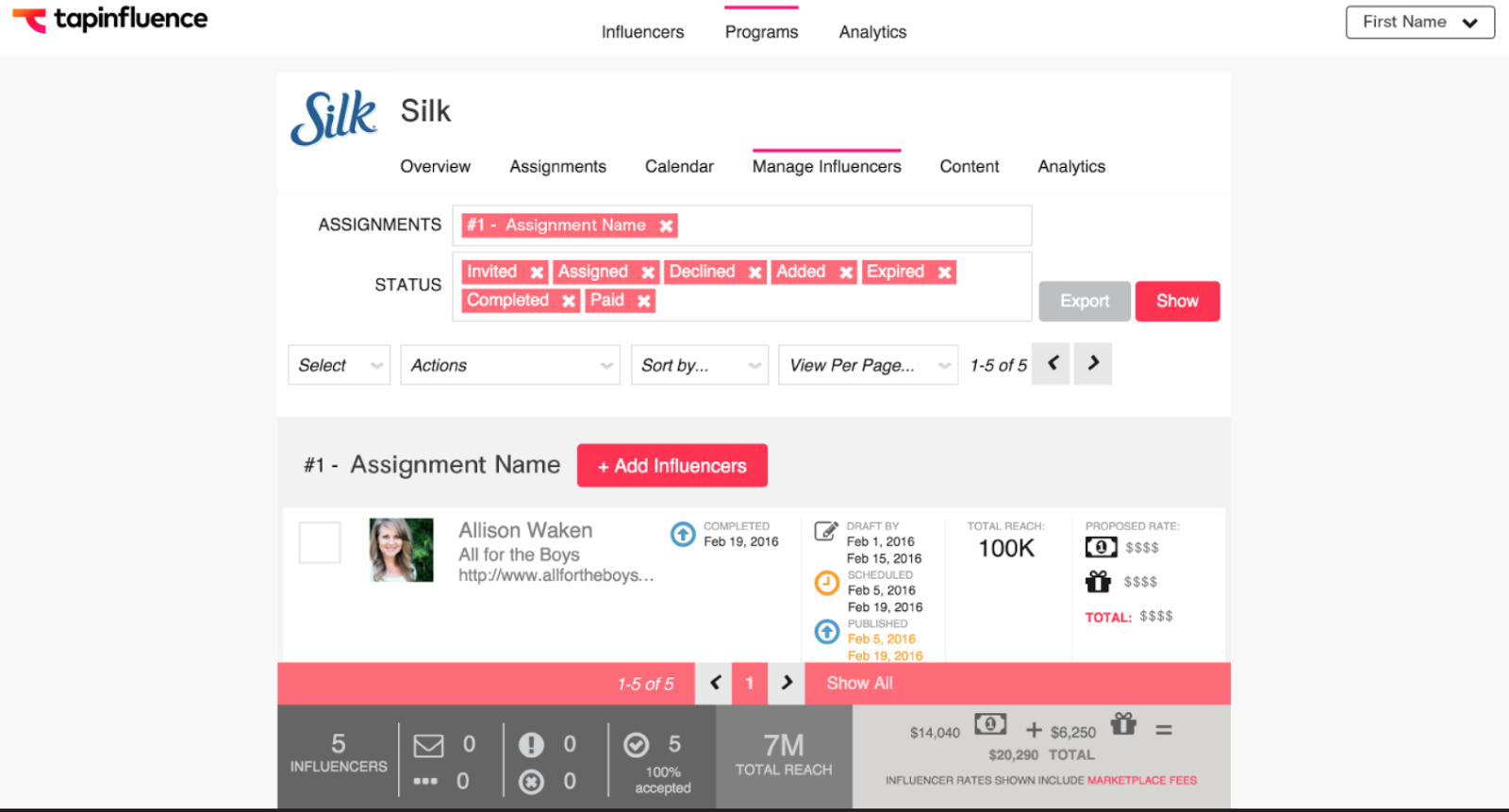
Task: Remove the Invited status tag
Action: coord(537,273)
